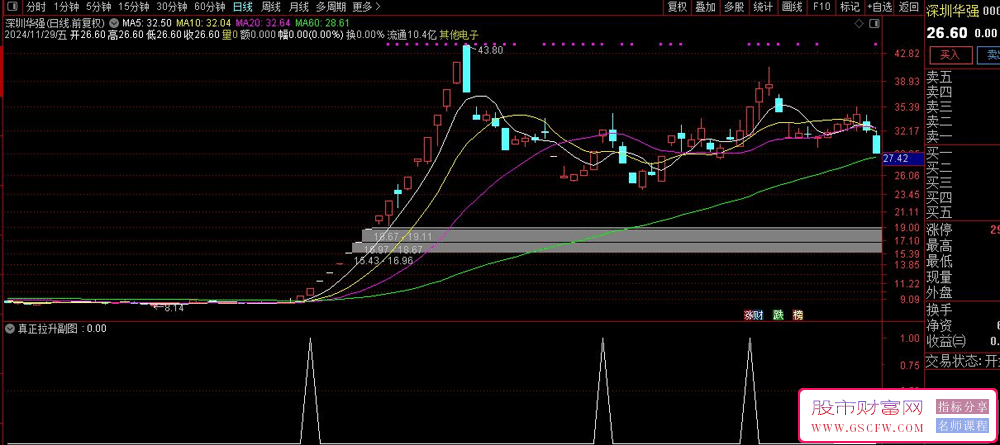
Task: Switch to 5分钟 period
Action: click(99, 7)
